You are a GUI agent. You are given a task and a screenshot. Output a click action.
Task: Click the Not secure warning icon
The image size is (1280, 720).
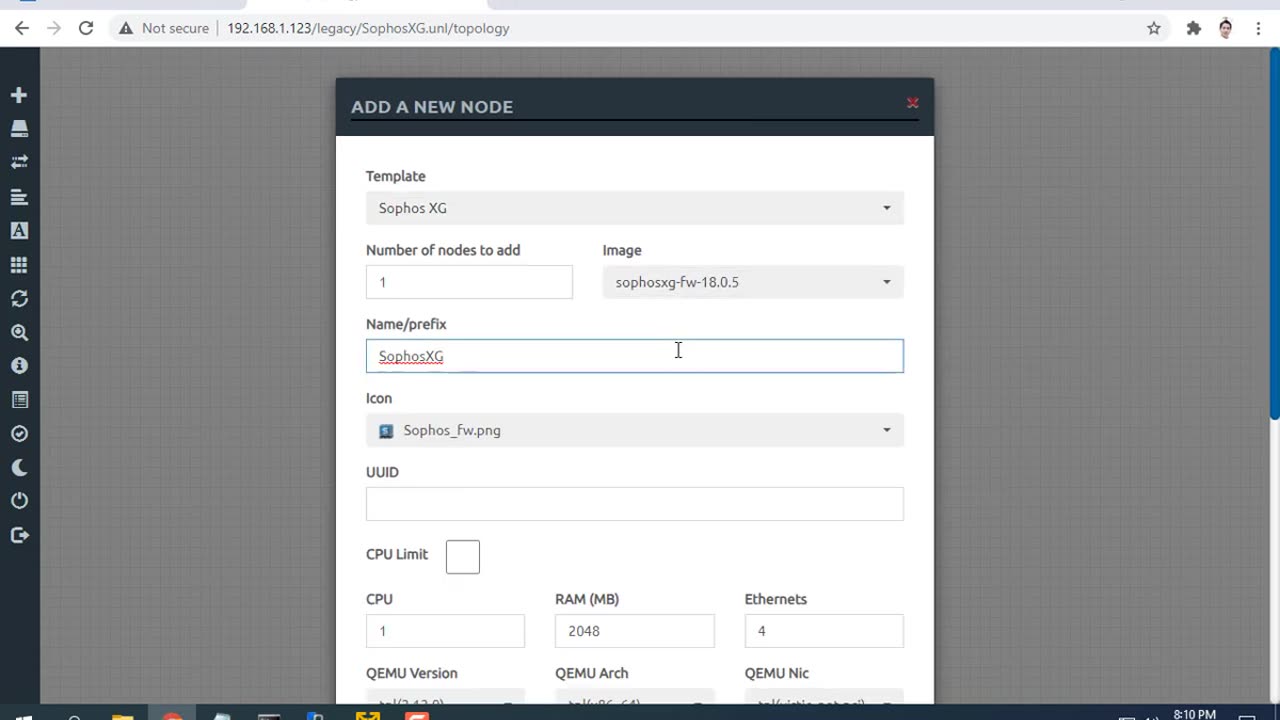point(126,28)
